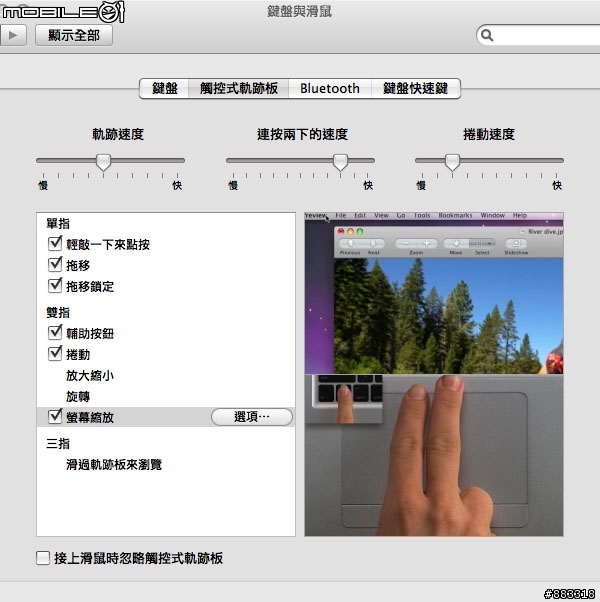Image resolution: width=600 pixels, height=602 pixels.
Task: Click the 連按兩下的速度 slider knob
Action: (x=340, y=162)
